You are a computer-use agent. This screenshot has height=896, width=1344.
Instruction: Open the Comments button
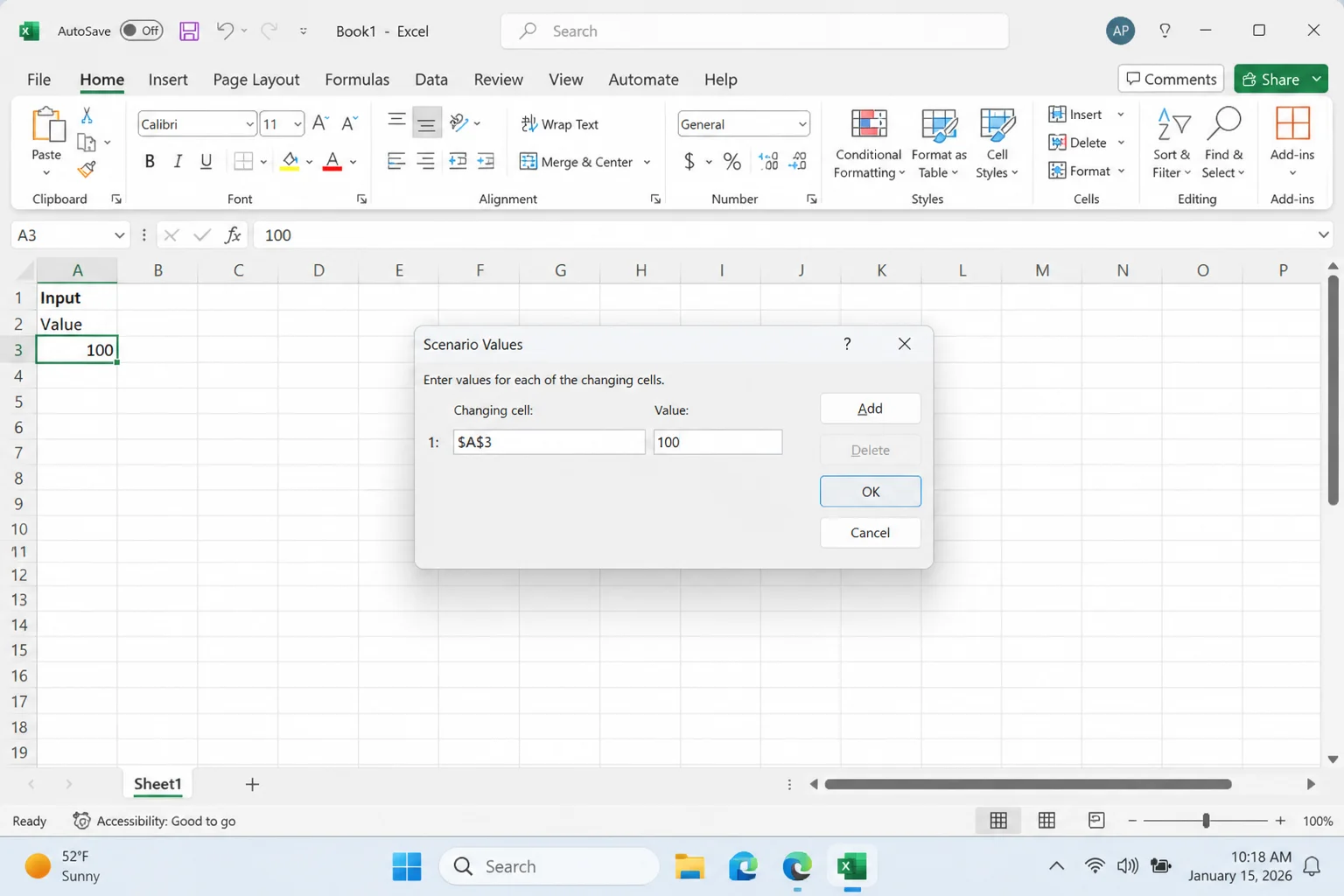[x=1171, y=79]
